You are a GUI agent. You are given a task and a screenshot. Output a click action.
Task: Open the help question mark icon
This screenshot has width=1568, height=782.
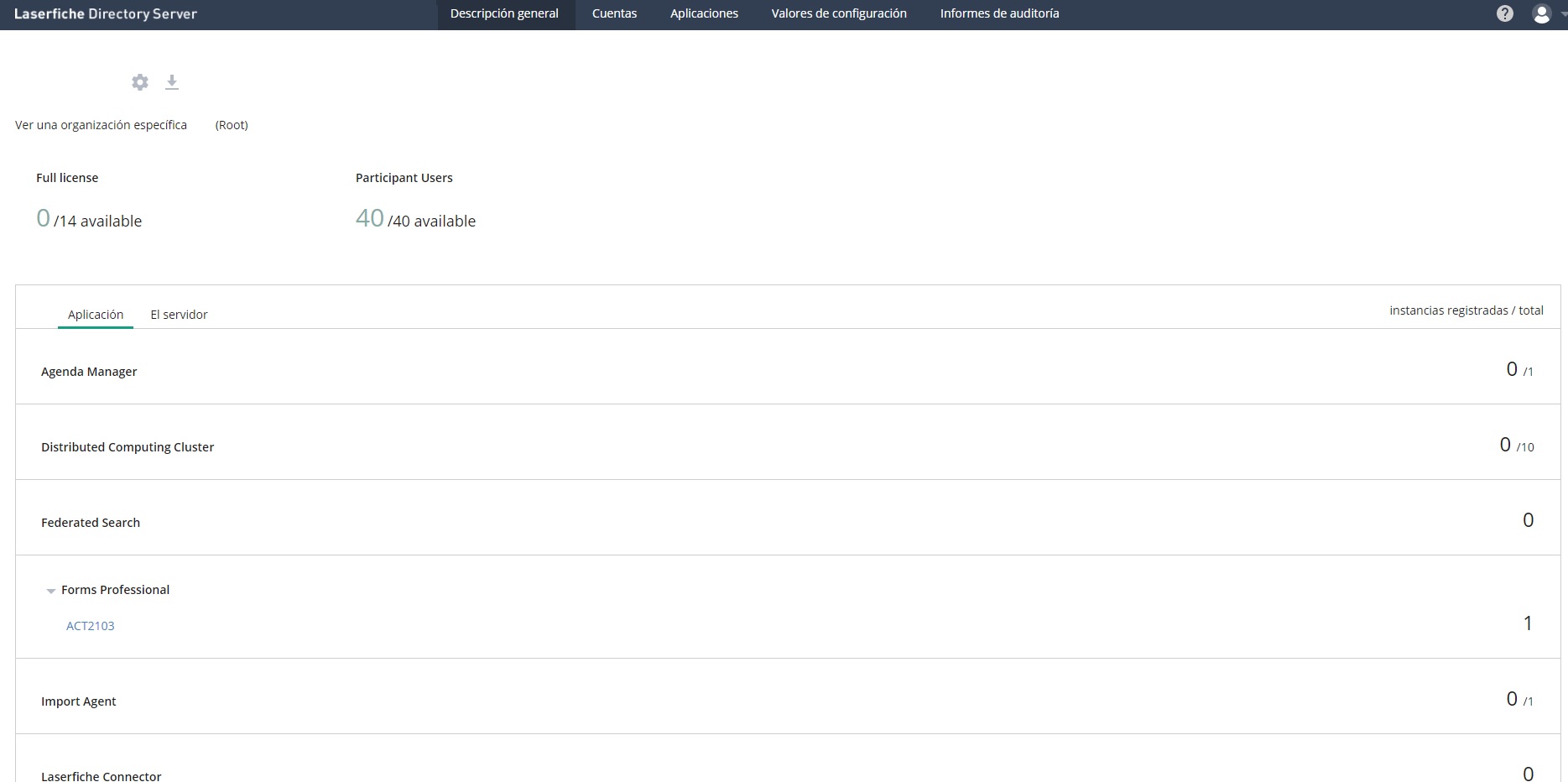click(1505, 13)
